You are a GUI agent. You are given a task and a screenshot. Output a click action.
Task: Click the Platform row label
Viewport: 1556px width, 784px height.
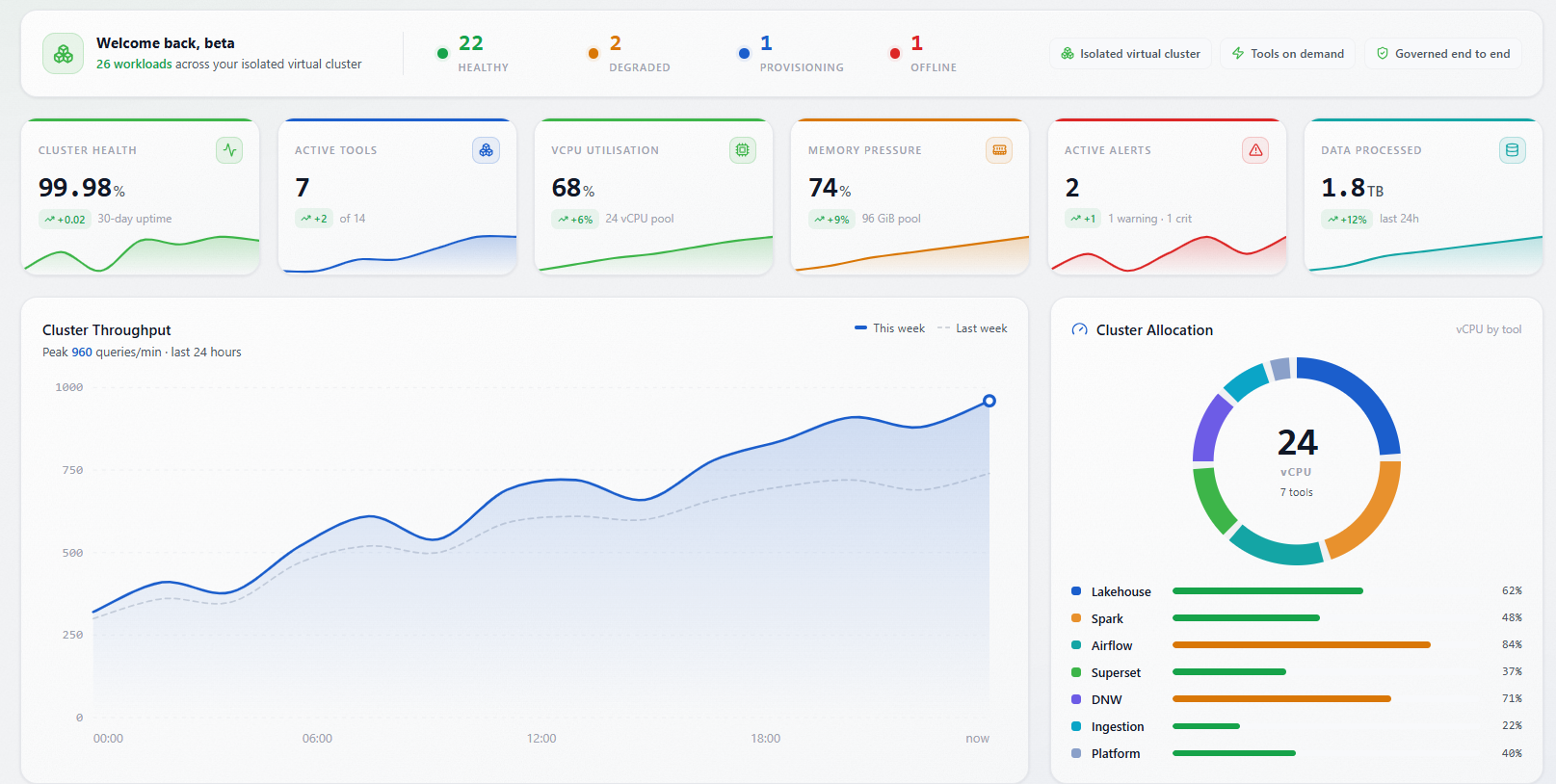pyautogui.click(x=1116, y=754)
